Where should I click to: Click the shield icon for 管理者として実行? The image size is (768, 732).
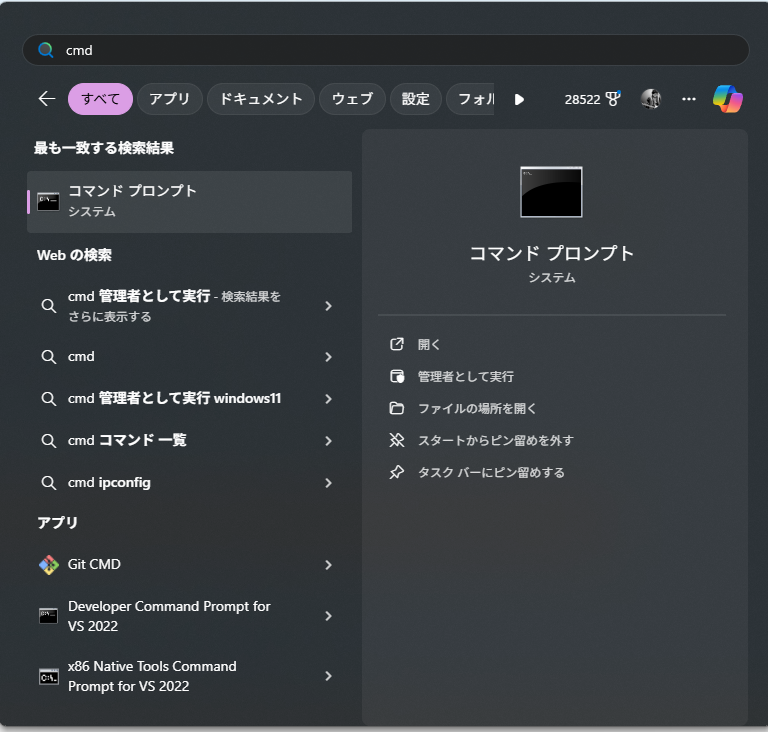(x=397, y=376)
